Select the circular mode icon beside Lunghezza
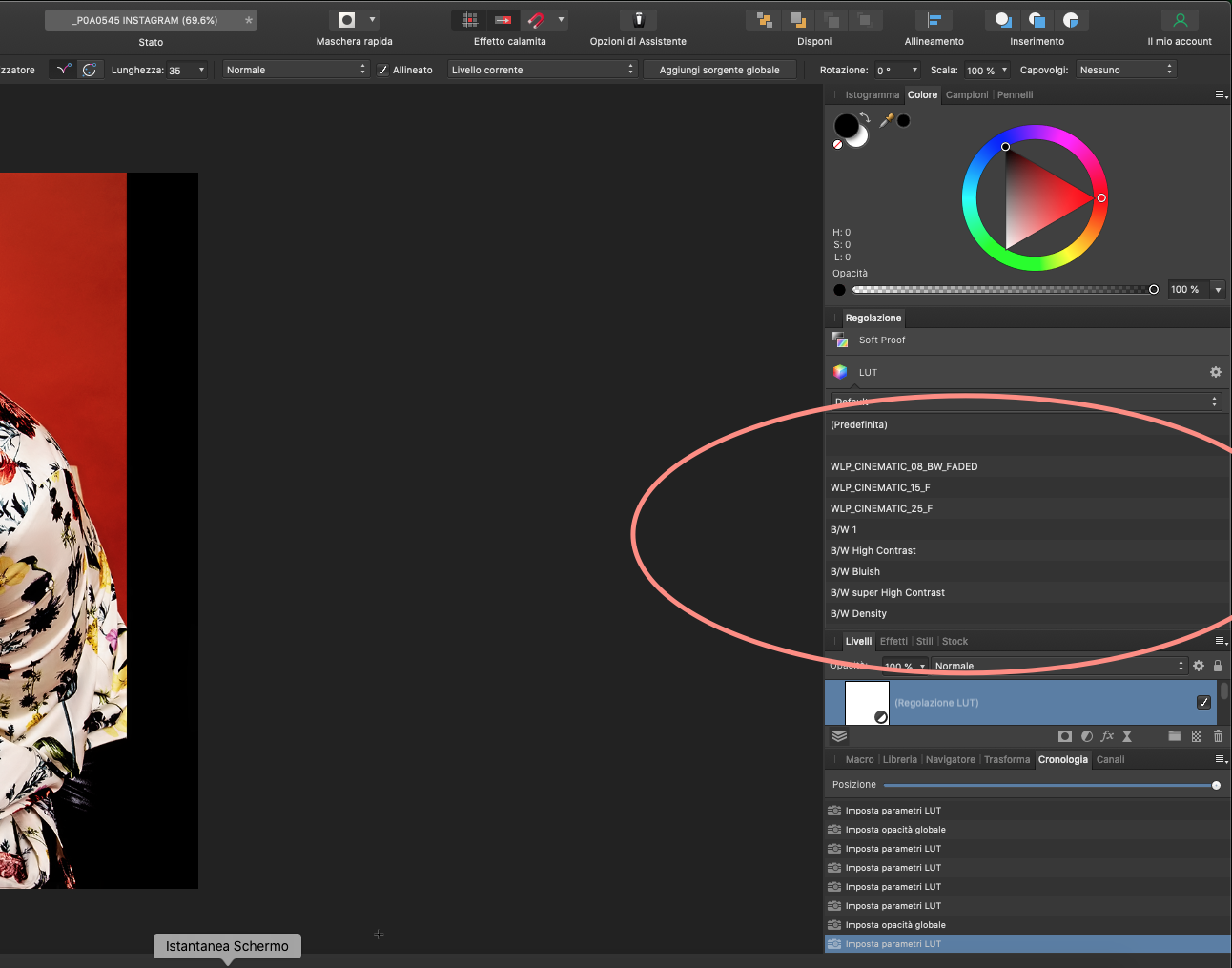The width and height of the screenshot is (1232, 968). tap(90, 70)
